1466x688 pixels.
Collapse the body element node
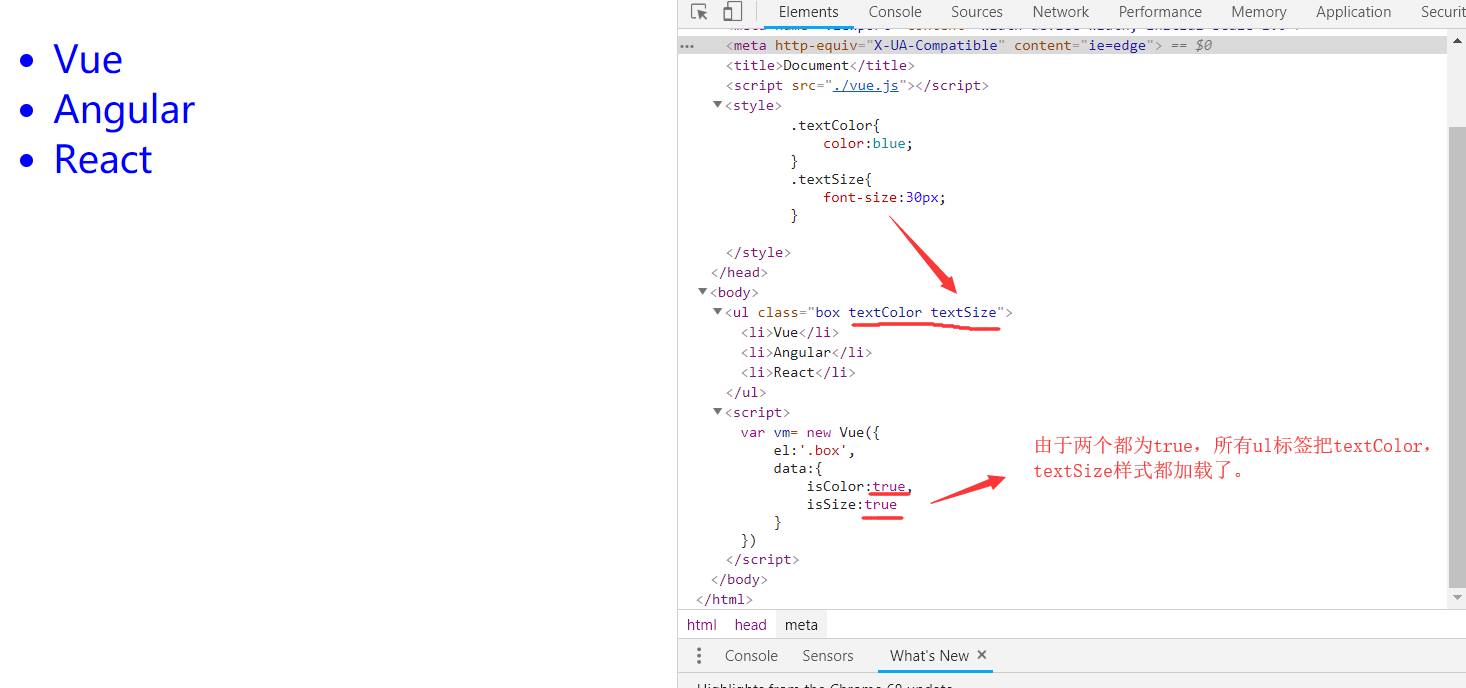tap(703, 292)
